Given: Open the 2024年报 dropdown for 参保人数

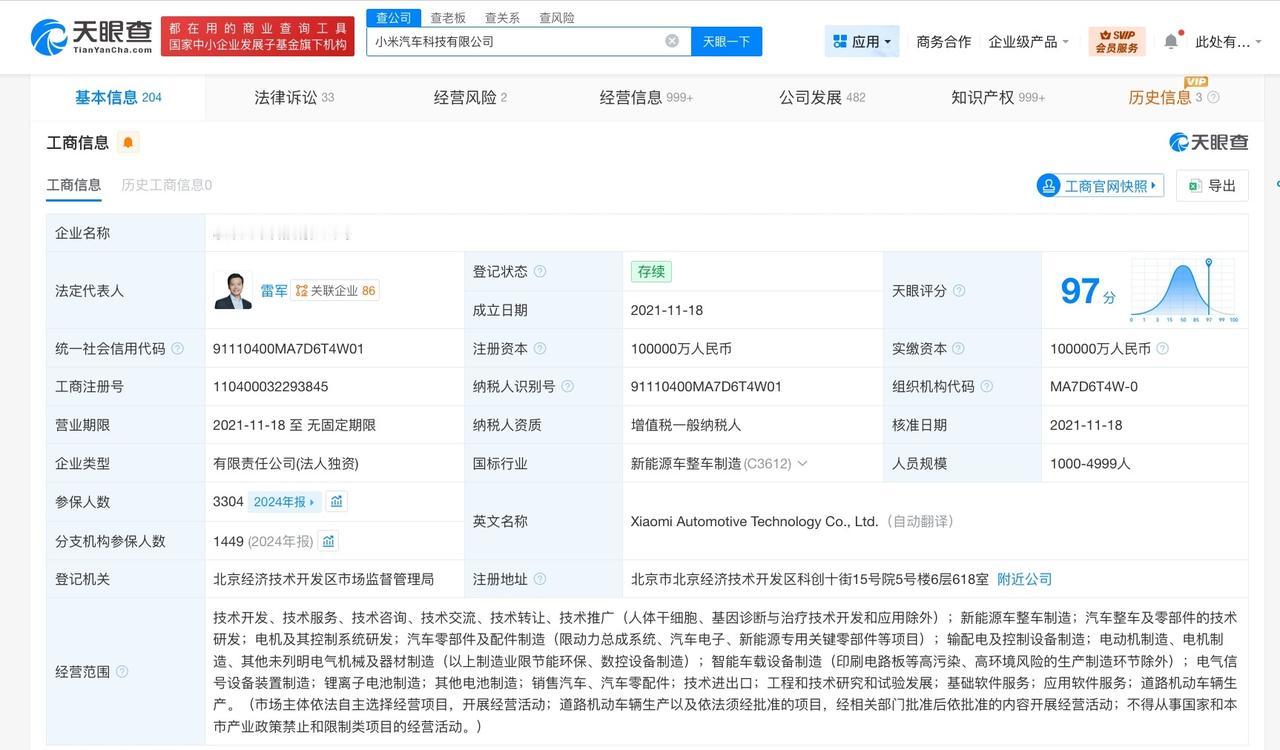Looking at the screenshot, I should pos(285,501).
